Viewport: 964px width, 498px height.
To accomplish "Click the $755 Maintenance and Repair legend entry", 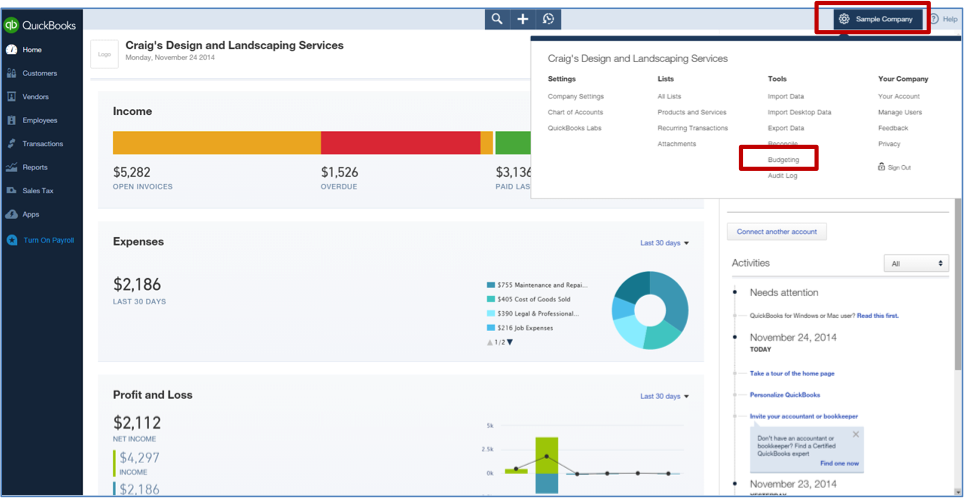I will (537, 285).
